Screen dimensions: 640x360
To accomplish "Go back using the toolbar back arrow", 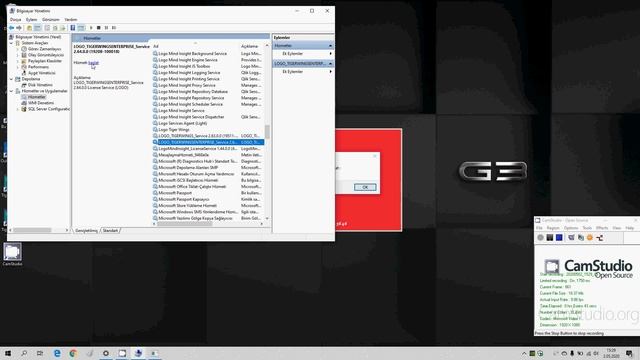I will 11,28.
